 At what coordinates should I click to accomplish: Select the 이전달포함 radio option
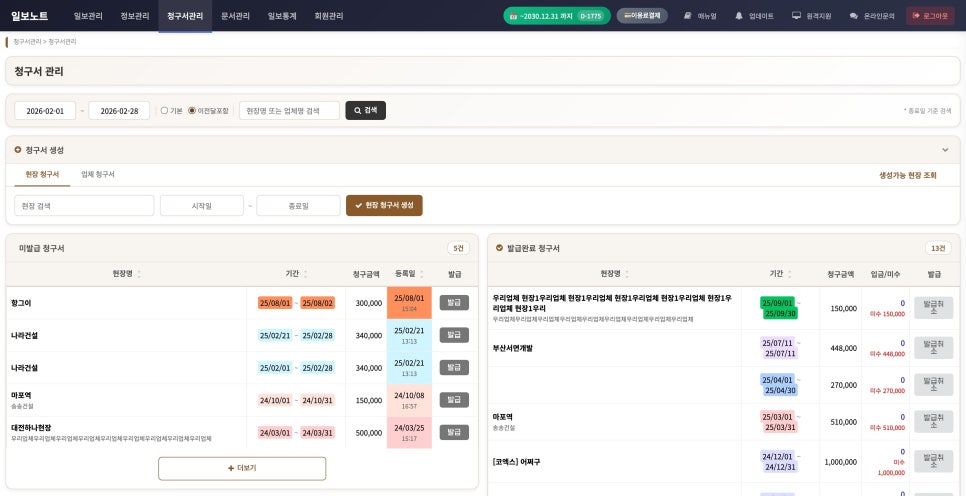point(192,110)
